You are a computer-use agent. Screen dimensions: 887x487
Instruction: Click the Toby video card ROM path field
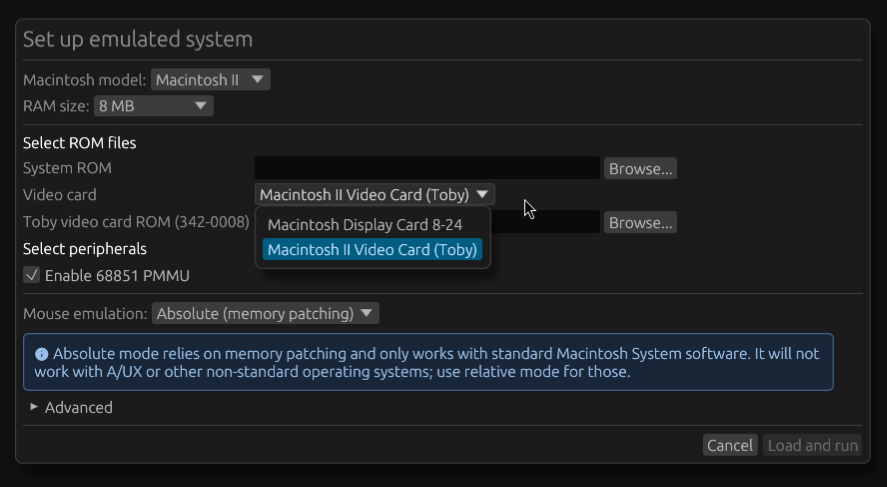pos(545,222)
